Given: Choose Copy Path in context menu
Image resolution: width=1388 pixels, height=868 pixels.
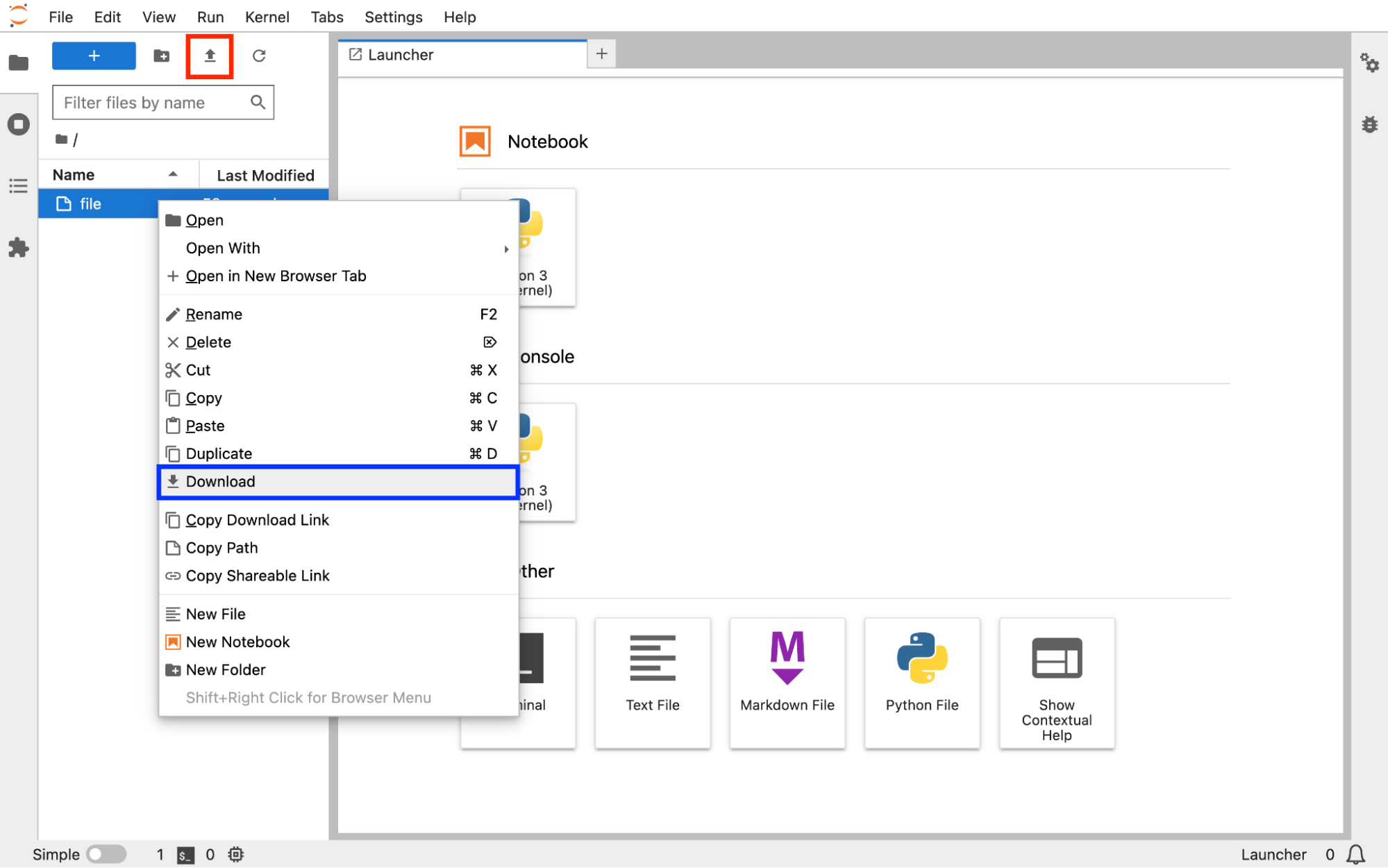Looking at the screenshot, I should [338, 548].
